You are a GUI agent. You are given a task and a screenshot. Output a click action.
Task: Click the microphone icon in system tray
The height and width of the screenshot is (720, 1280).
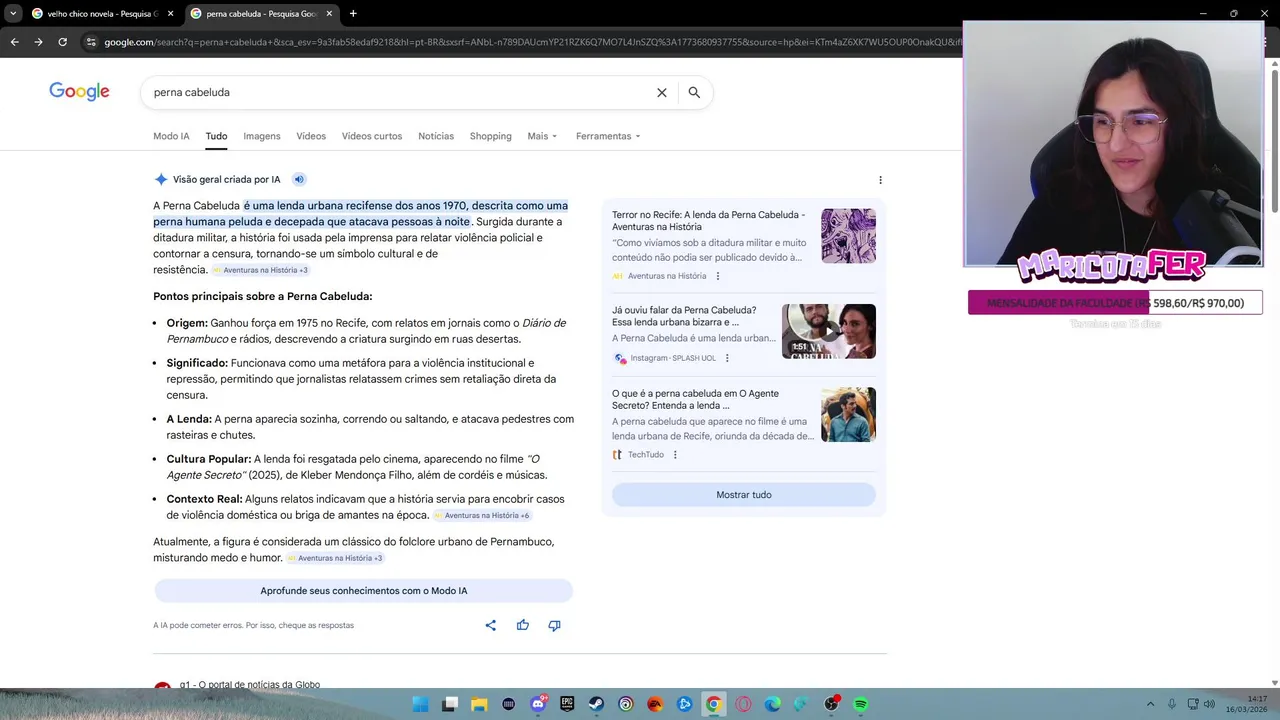coord(1172,704)
